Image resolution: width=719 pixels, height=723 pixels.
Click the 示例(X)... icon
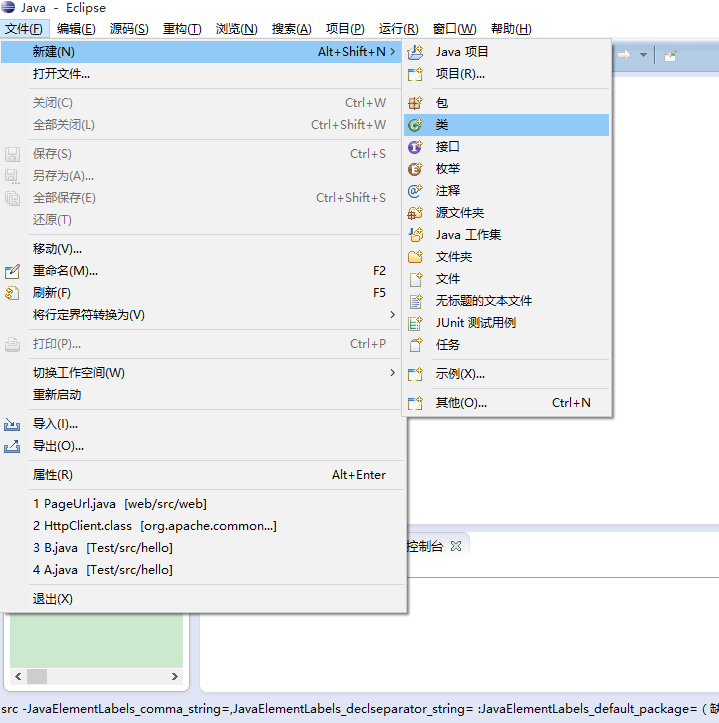coord(415,374)
